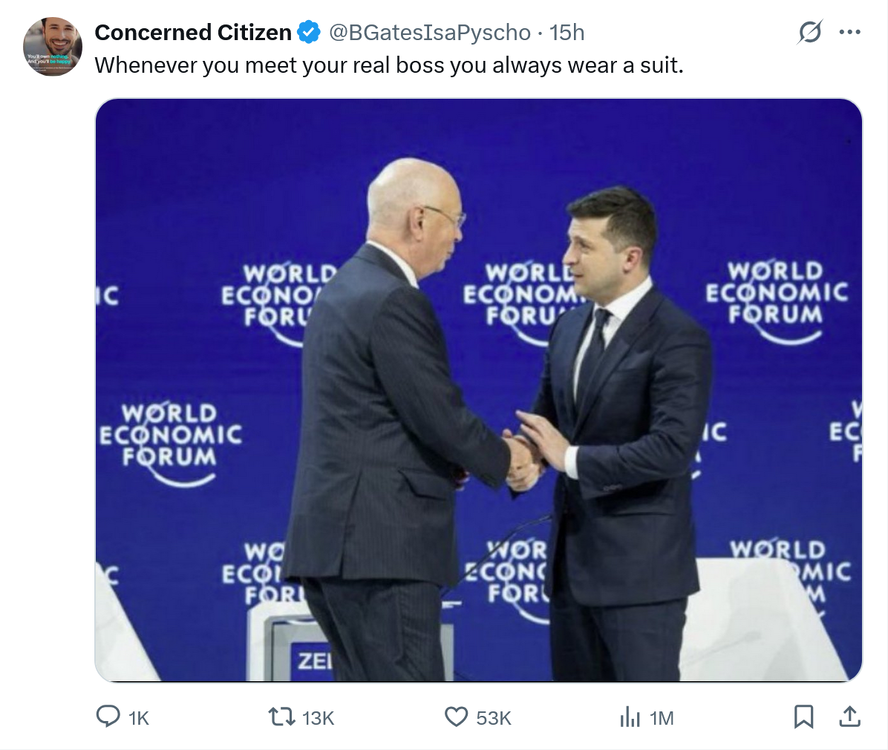Viewport: 888px width, 750px height.
Task: Click the 13K repost count
Action: (x=316, y=717)
